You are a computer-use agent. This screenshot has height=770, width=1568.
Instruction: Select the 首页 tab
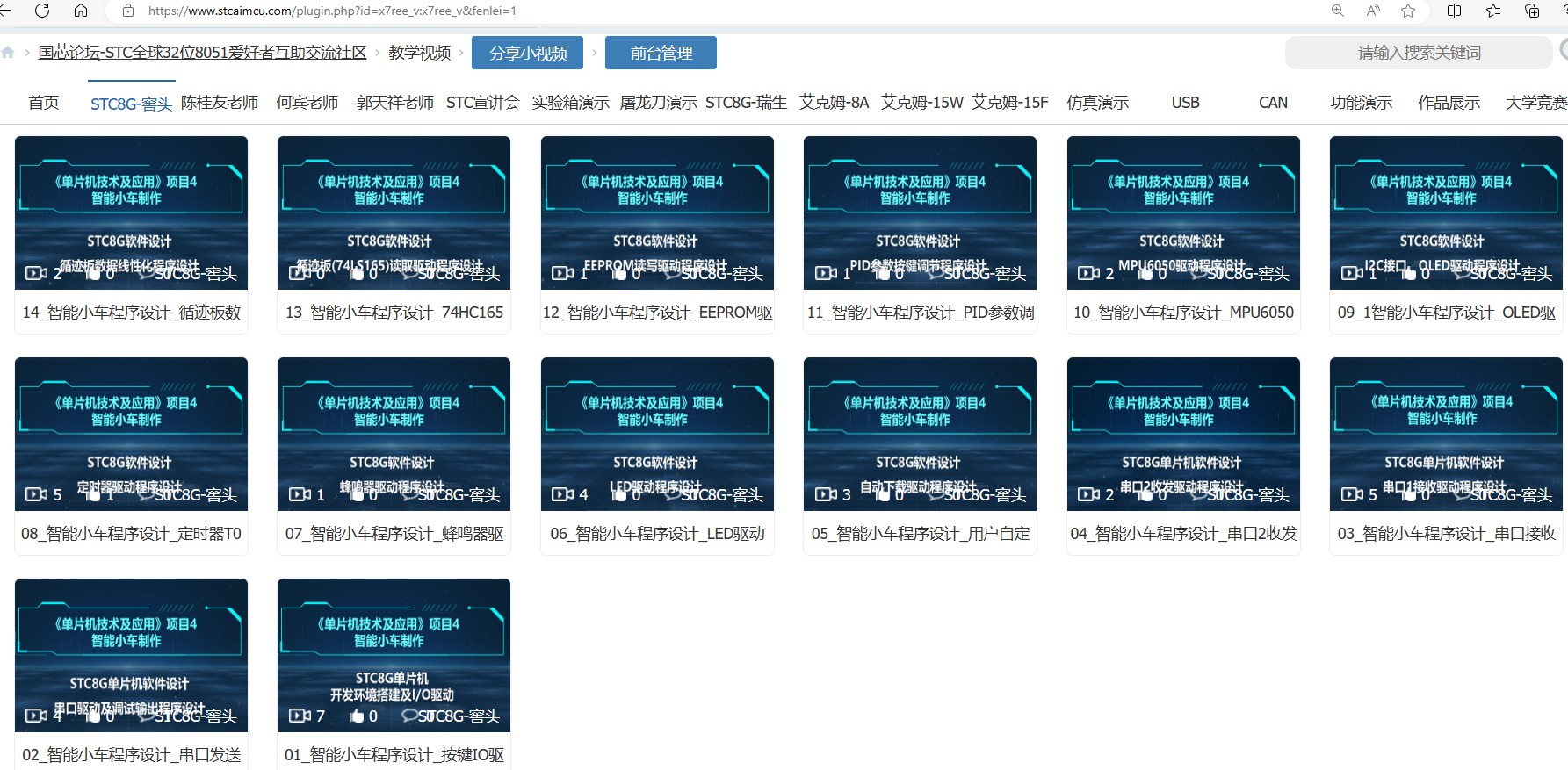click(44, 103)
